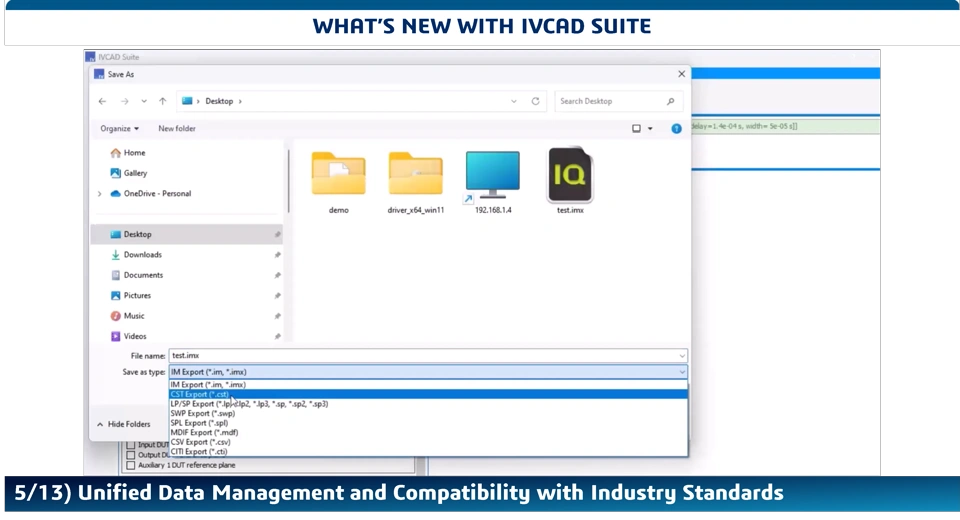Collapse the Save as type combo box
Image resolution: width=960 pixels, height=520 pixels.
pyautogui.click(x=681, y=372)
